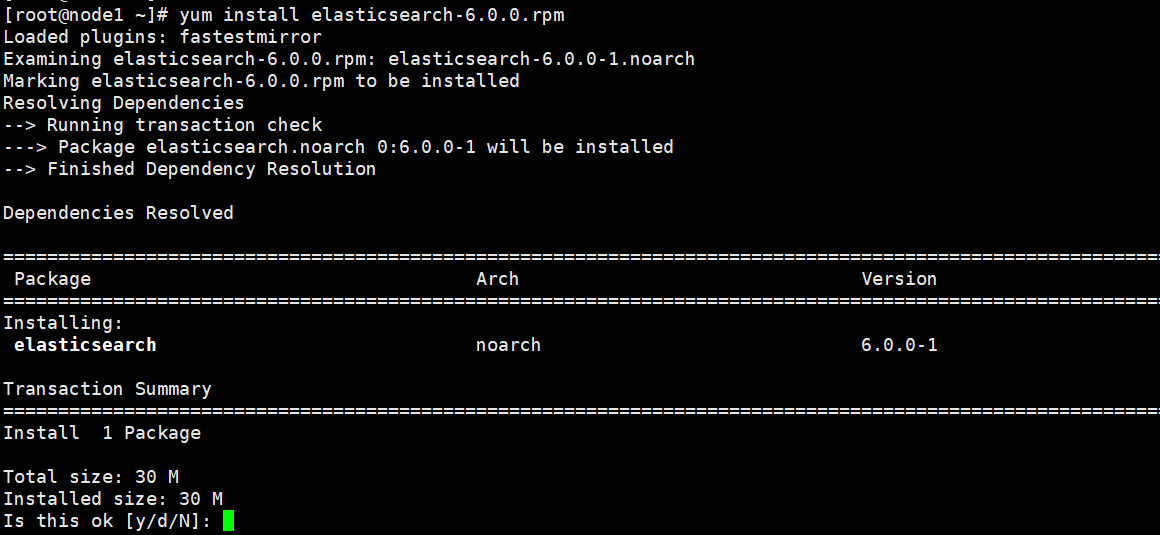This screenshot has height=535, width=1160.
Task: Click the 'Loaded plugins: fastestmirror' line
Action: (x=163, y=36)
